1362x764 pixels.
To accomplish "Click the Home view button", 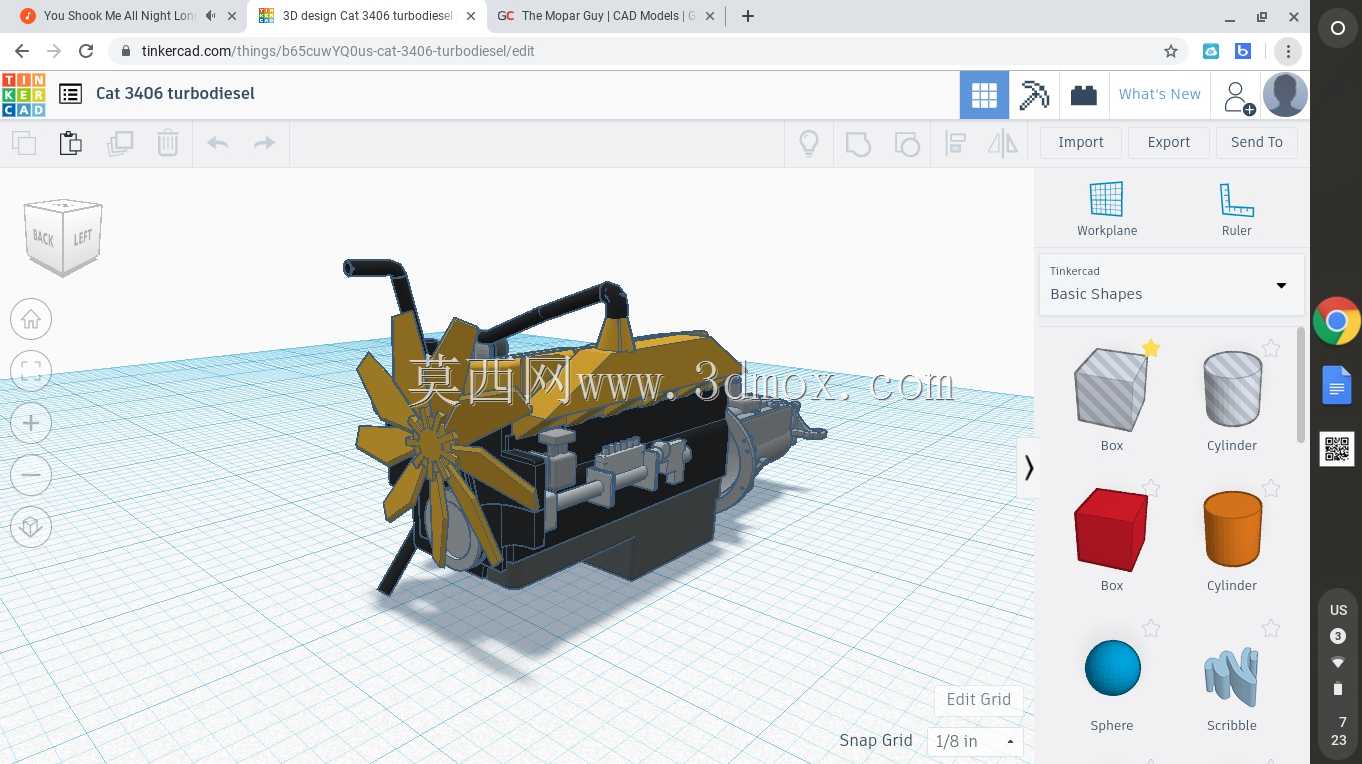I will pos(31,320).
